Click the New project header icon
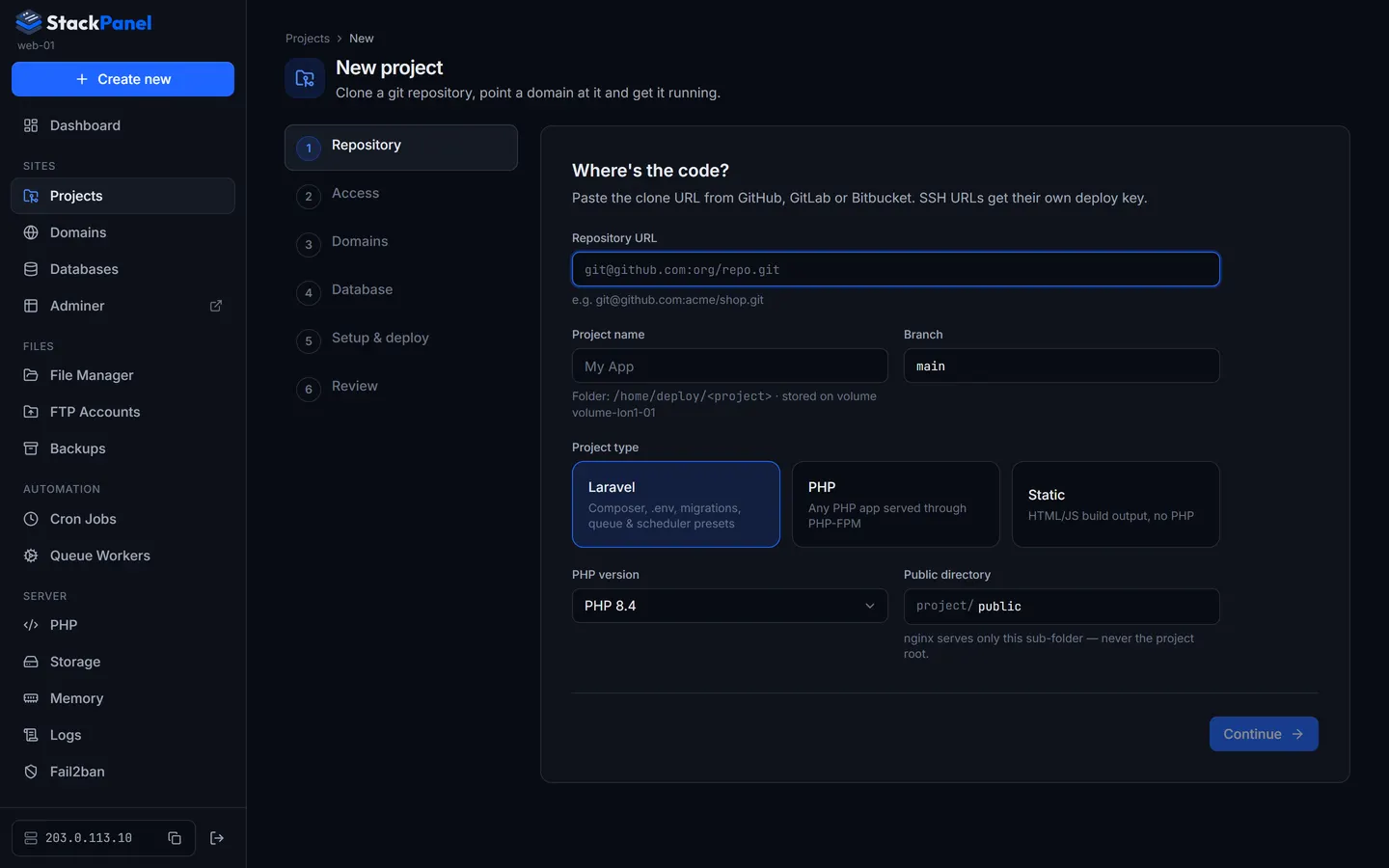The width and height of the screenshot is (1389, 868). [305, 78]
